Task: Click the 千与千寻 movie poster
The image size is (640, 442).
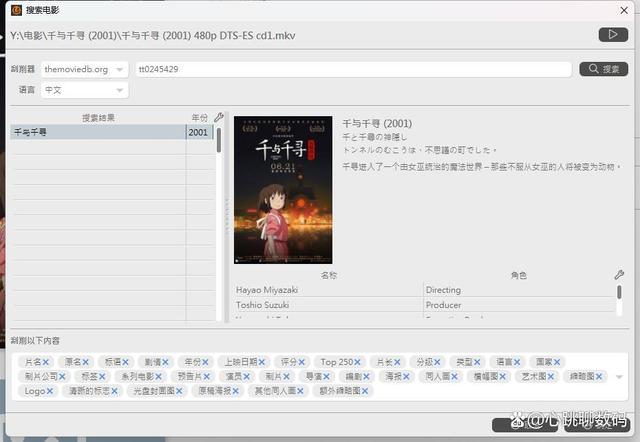Action: pyautogui.click(x=283, y=190)
